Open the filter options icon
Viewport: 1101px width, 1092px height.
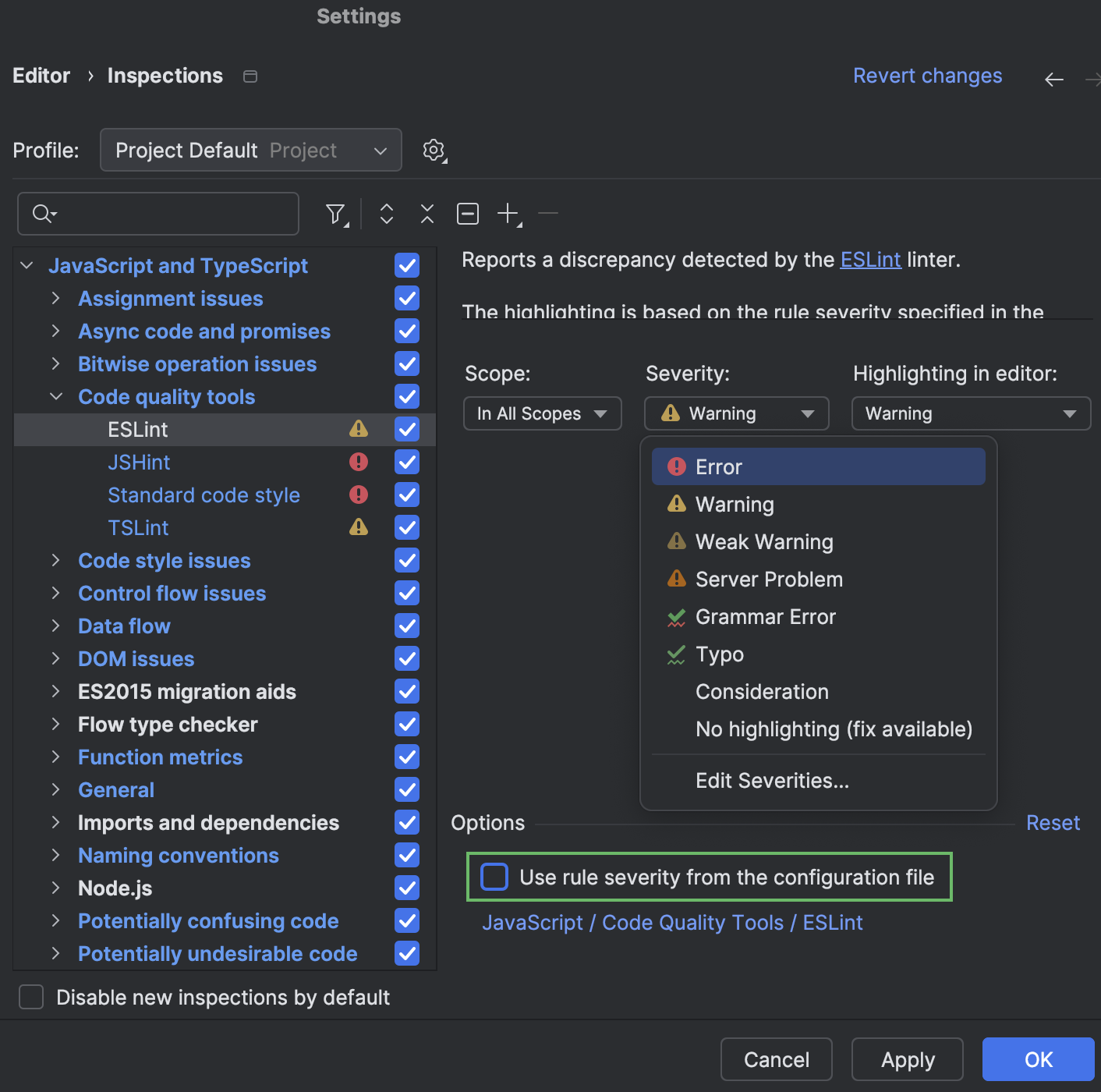335,213
